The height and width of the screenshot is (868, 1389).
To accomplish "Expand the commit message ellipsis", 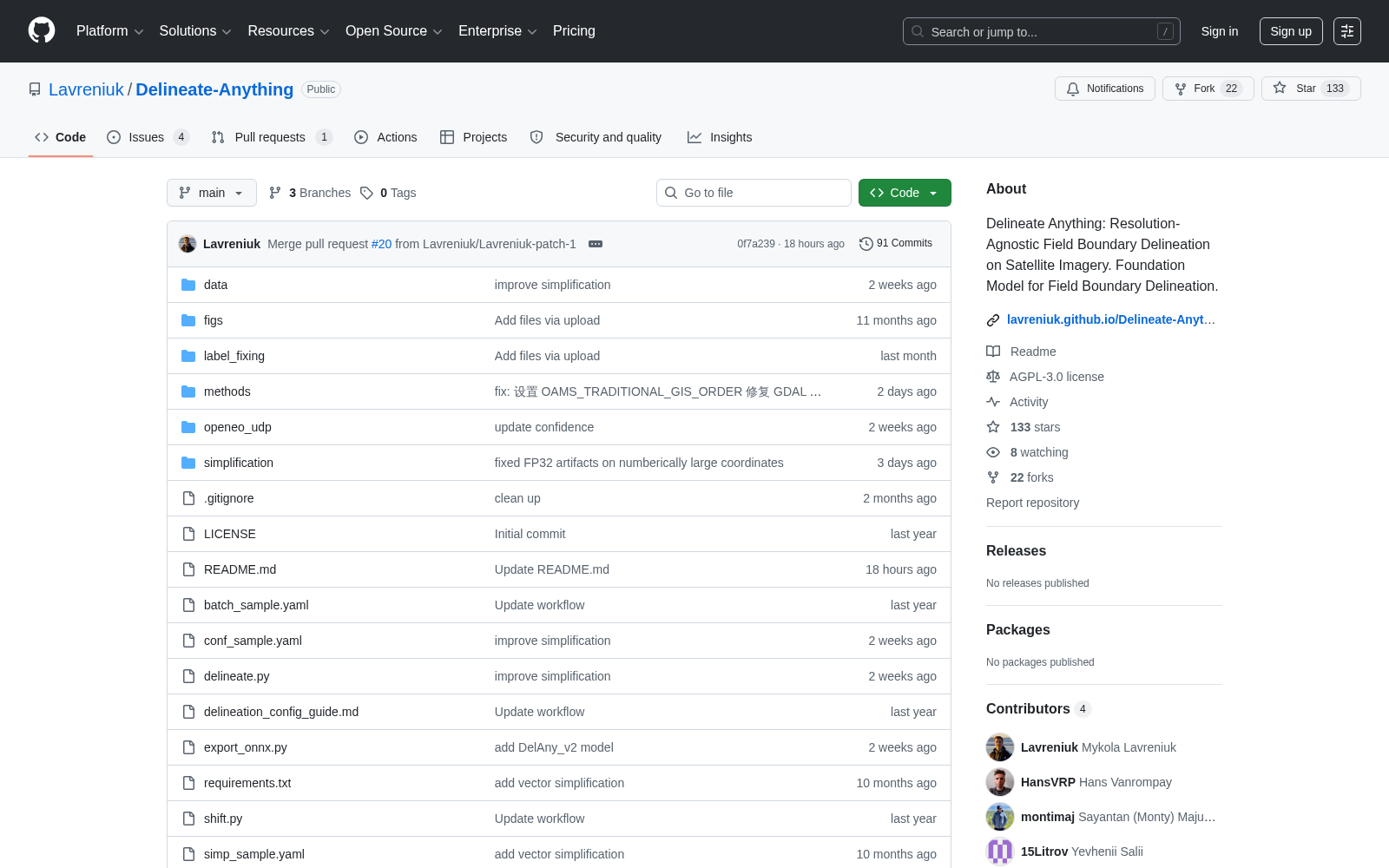I will 596,244.
